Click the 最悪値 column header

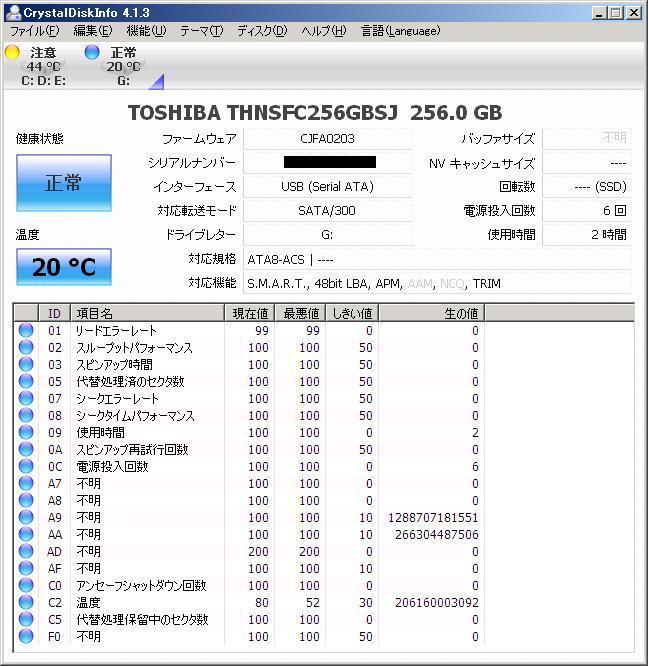pyautogui.click(x=301, y=313)
